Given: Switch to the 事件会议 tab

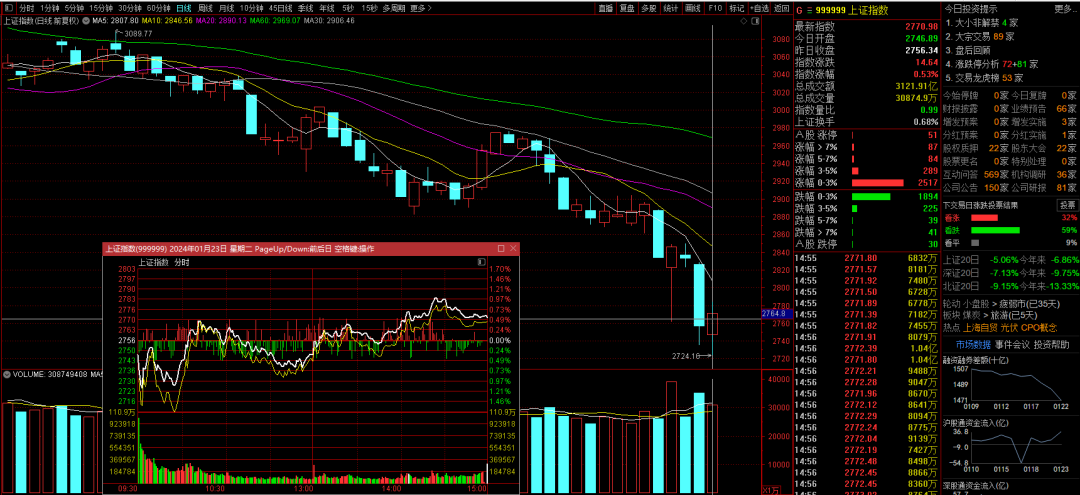Looking at the screenshot, I should (1012, 344).
